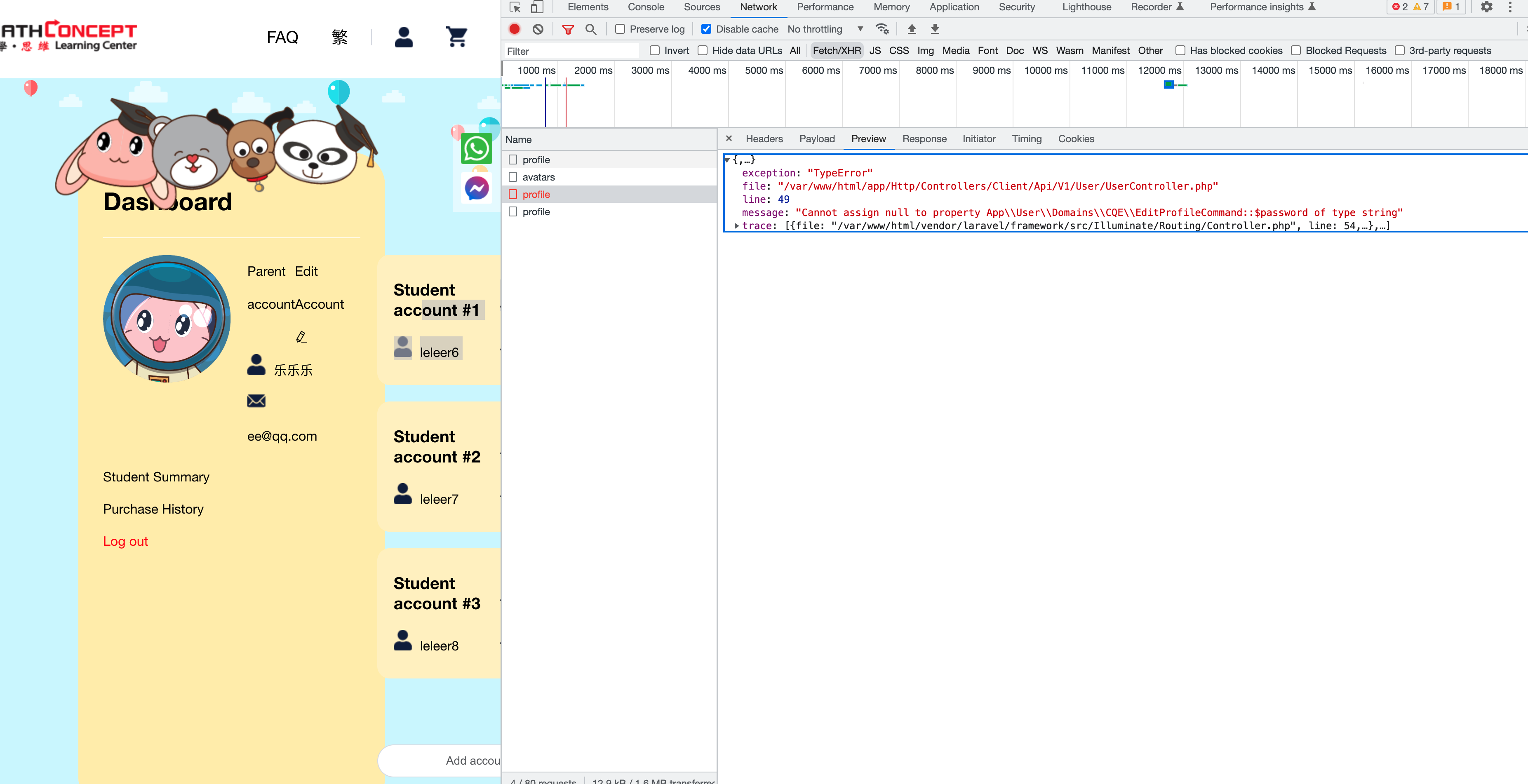1528x784 pixels.
Task: Click the leleer7 user icon
Action: click(403, 493)
